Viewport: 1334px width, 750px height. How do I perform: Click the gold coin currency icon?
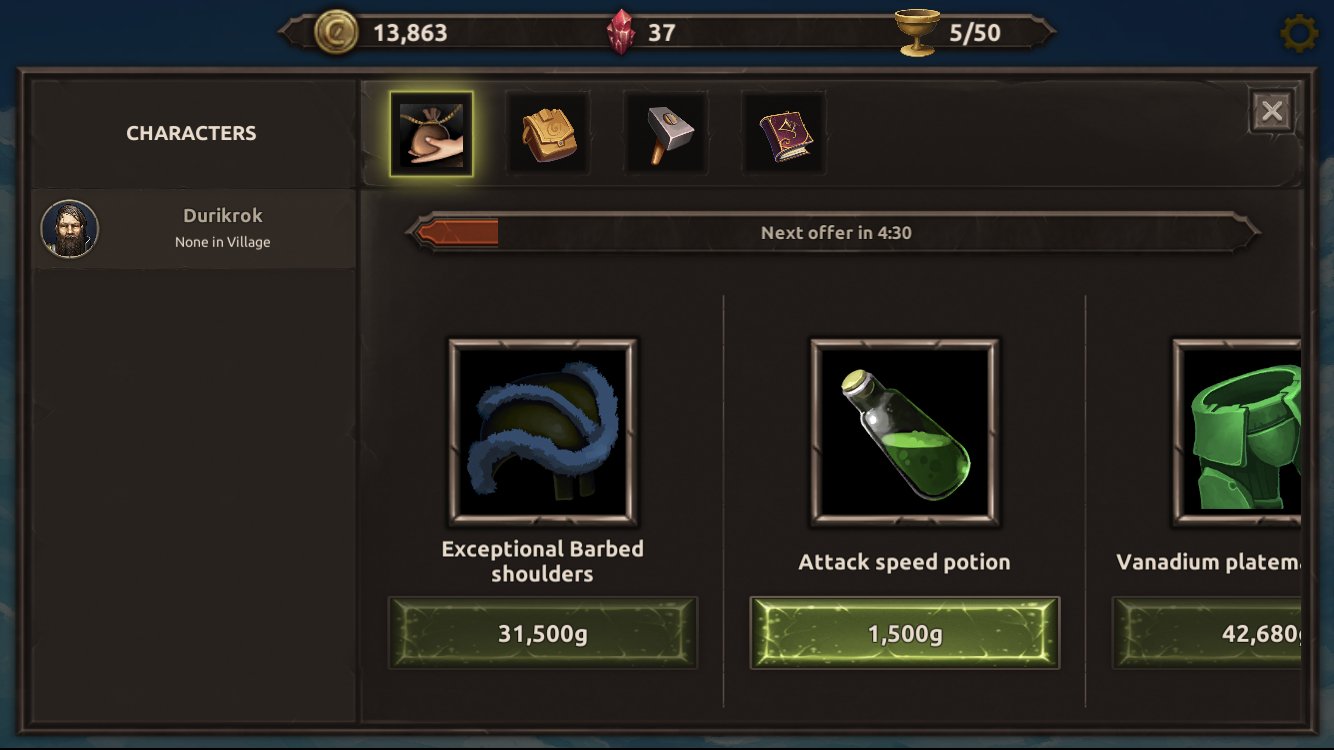(x=336, y=32)
